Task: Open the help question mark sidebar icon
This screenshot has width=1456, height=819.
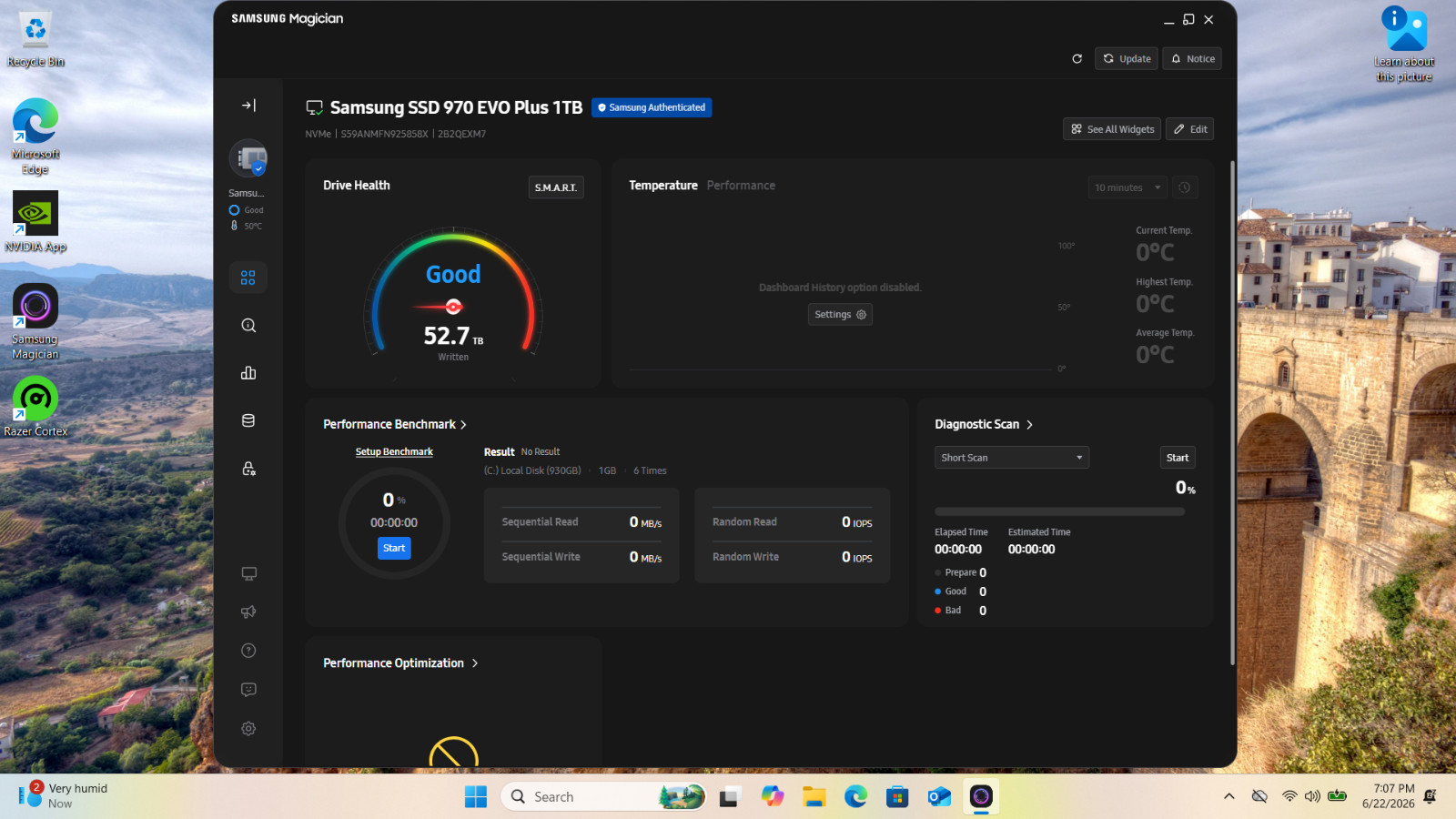Action: (248, 651)
